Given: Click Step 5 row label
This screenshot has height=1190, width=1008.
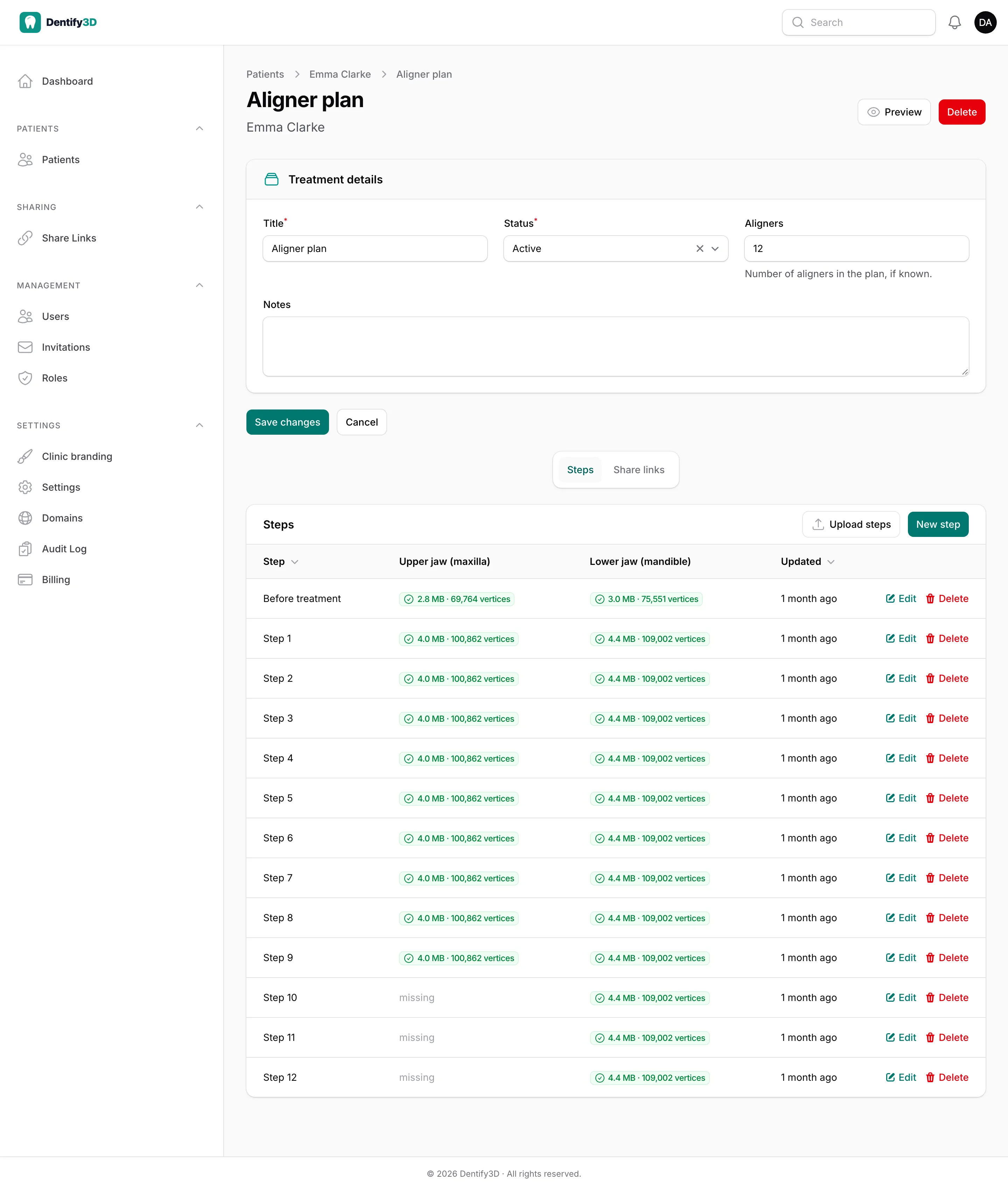Looking at the screenshot, I should click(x=278, y=798).
